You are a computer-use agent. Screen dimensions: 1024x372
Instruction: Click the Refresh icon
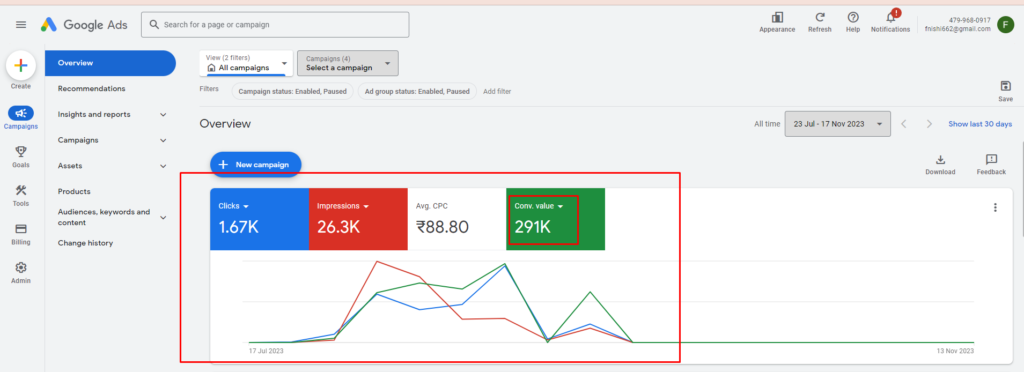820,18
